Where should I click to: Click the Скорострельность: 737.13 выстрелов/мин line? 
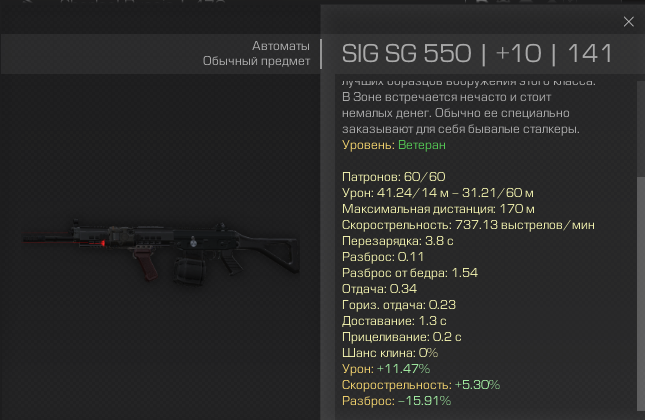click(x=468, y=225)
